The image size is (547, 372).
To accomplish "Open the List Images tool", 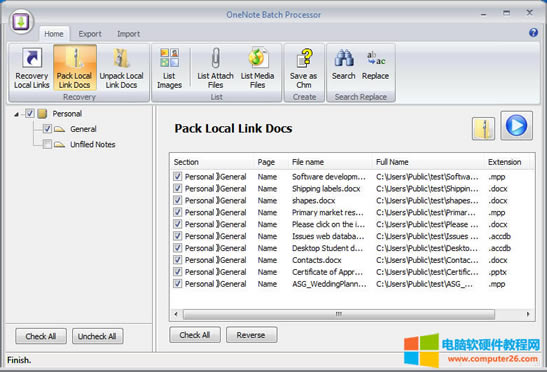I will 169,68.
